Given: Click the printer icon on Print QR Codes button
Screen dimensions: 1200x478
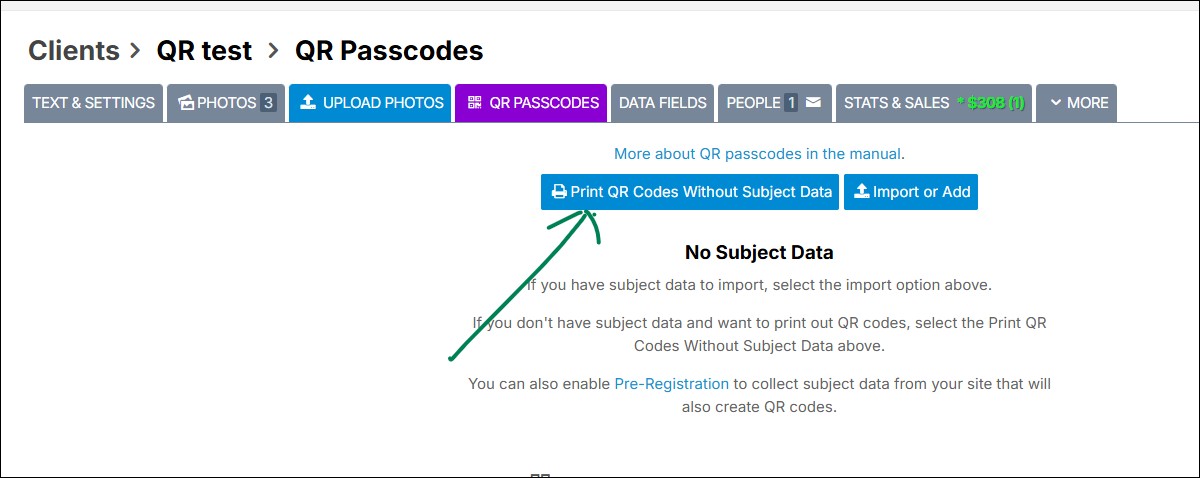Looking at the screenshot, I should click(559, 192).
